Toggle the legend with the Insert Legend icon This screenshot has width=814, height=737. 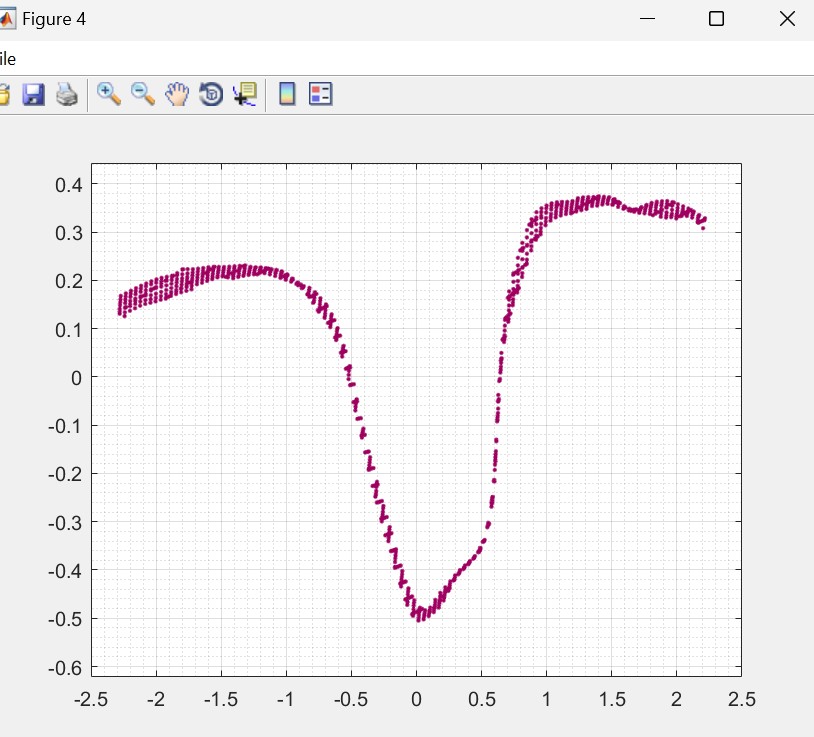point(320,95)
